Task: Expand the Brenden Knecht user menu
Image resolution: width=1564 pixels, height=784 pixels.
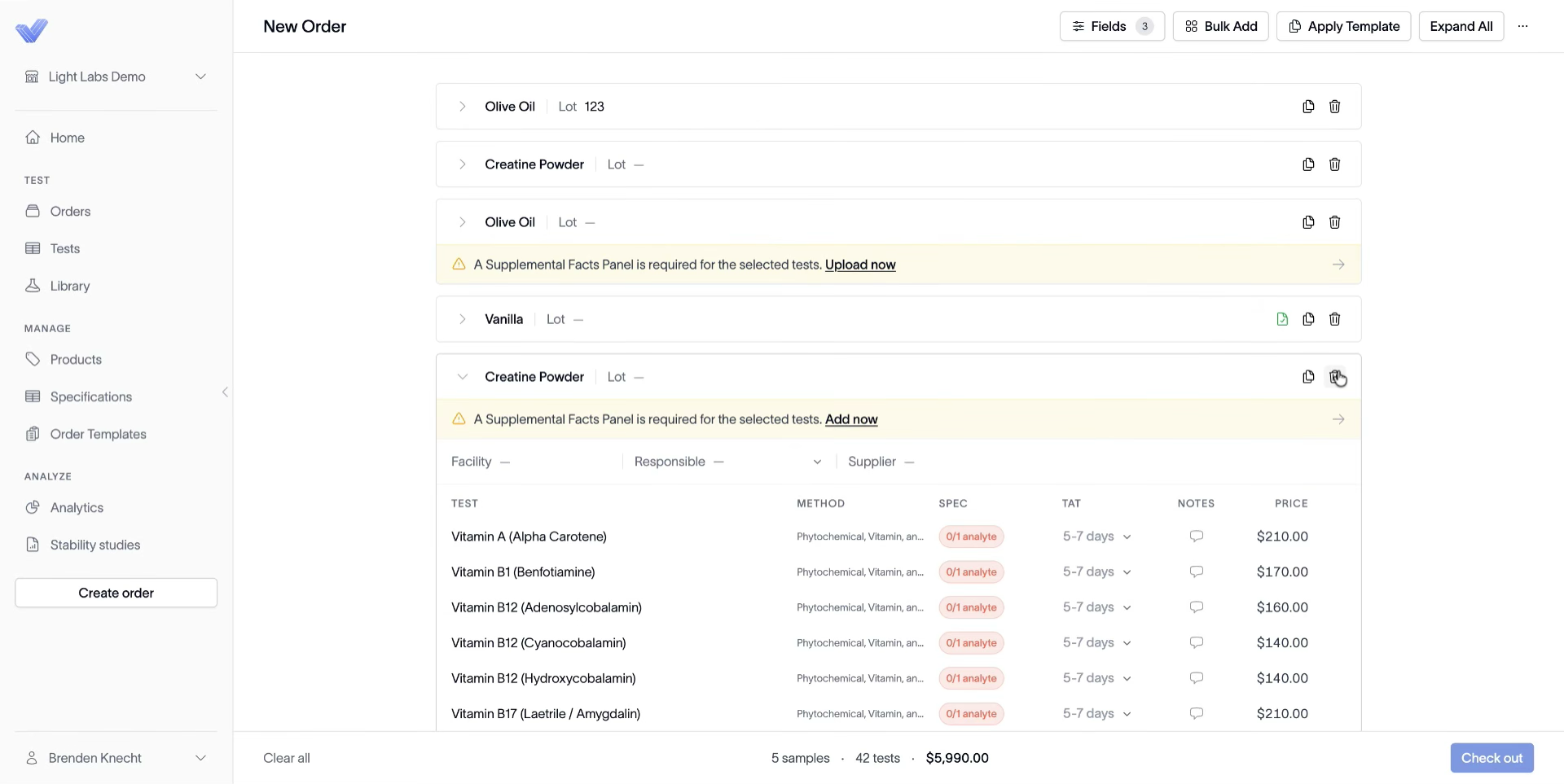Action: pos(116,758)
